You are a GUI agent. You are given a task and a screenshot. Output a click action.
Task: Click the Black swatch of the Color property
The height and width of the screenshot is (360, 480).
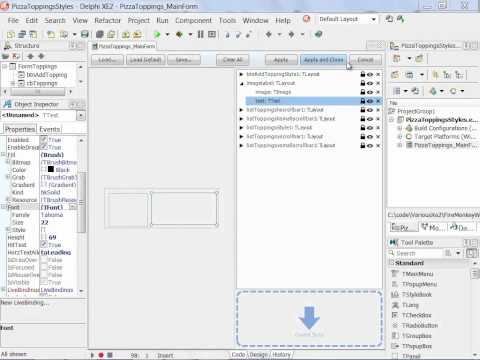[x=51, y=169]
